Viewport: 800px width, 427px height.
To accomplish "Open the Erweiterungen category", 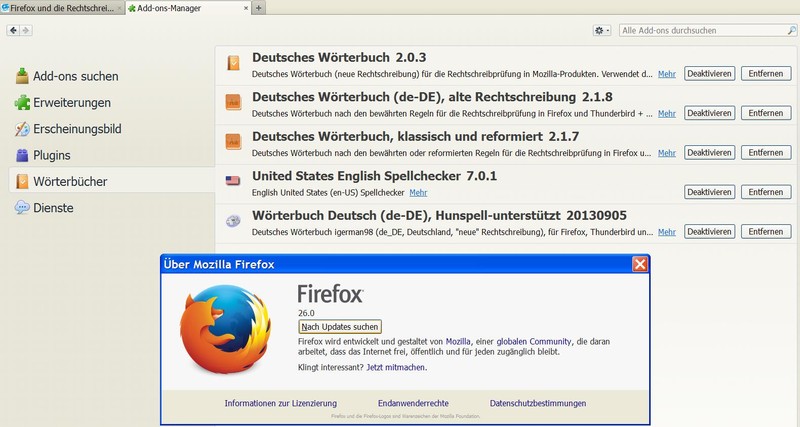I will pyautogui.click(x=71, y=102).
